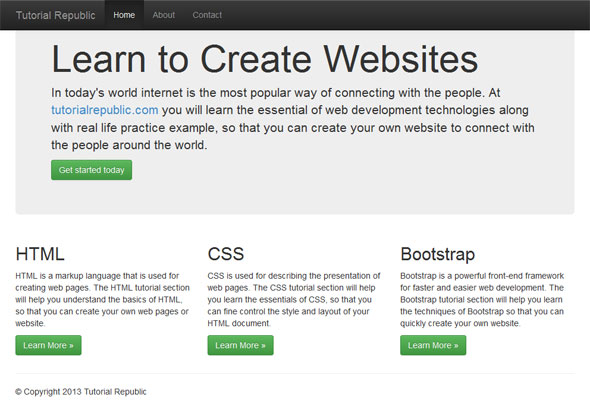
Task: Click the intro paragraph starting 'In today's world internet'
Action: [293, 119]
